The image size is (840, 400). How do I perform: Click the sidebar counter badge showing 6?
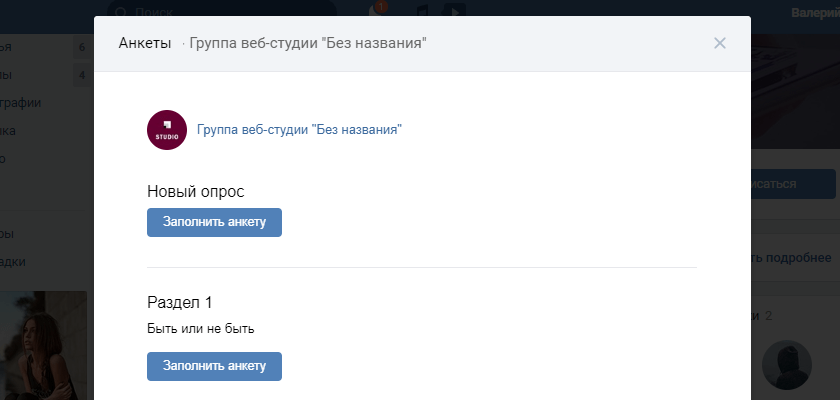click(x=82, y=47)
